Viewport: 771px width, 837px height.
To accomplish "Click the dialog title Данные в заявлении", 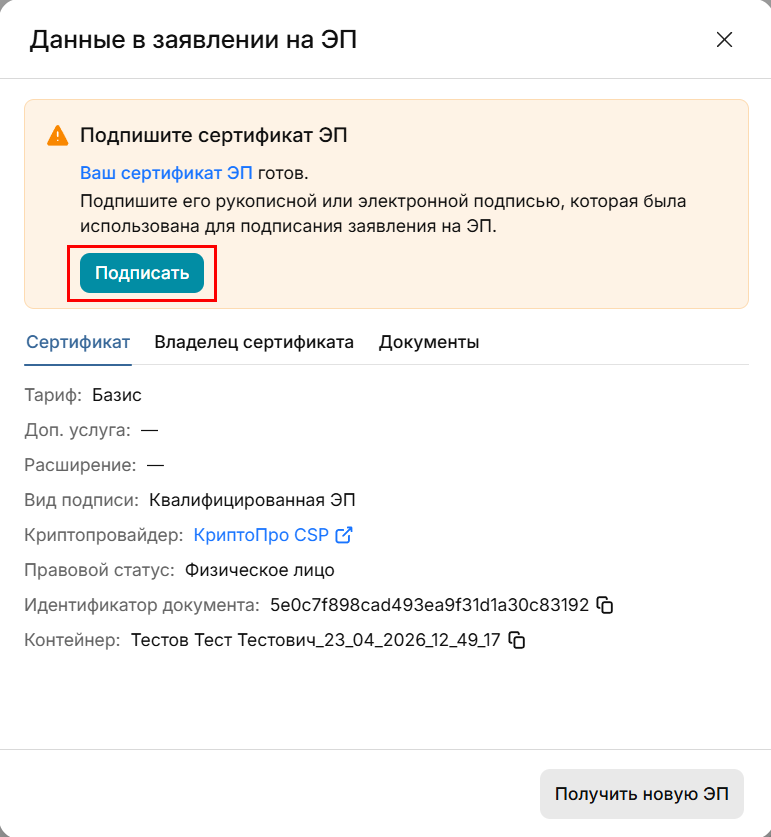I will 193,40.
